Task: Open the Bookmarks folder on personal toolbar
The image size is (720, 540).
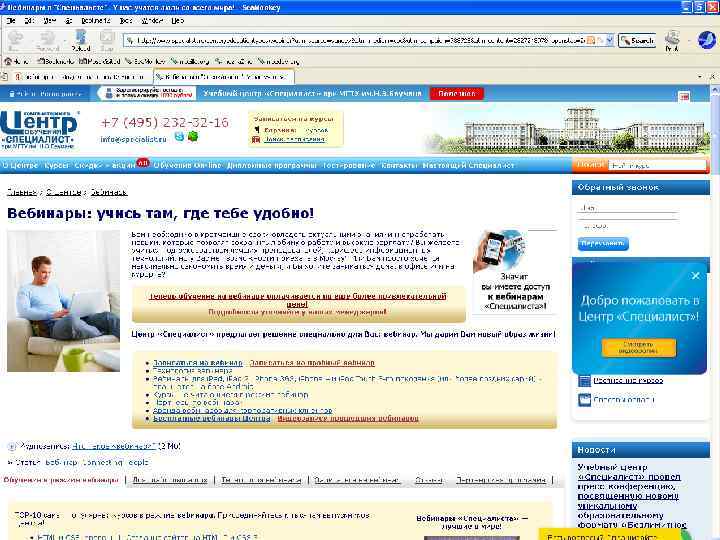Action: click(55, 61)
